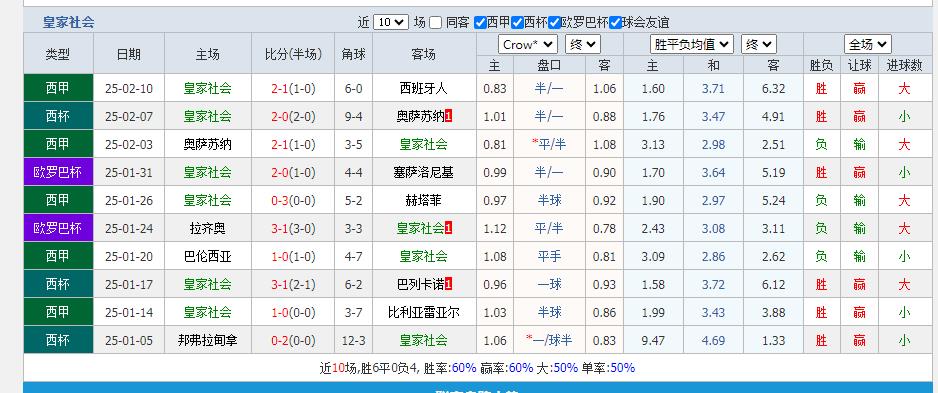The width and height of the screenshot is (938, 393).
Task: Click the 比分(半场) column header
Action: point(293,54)
